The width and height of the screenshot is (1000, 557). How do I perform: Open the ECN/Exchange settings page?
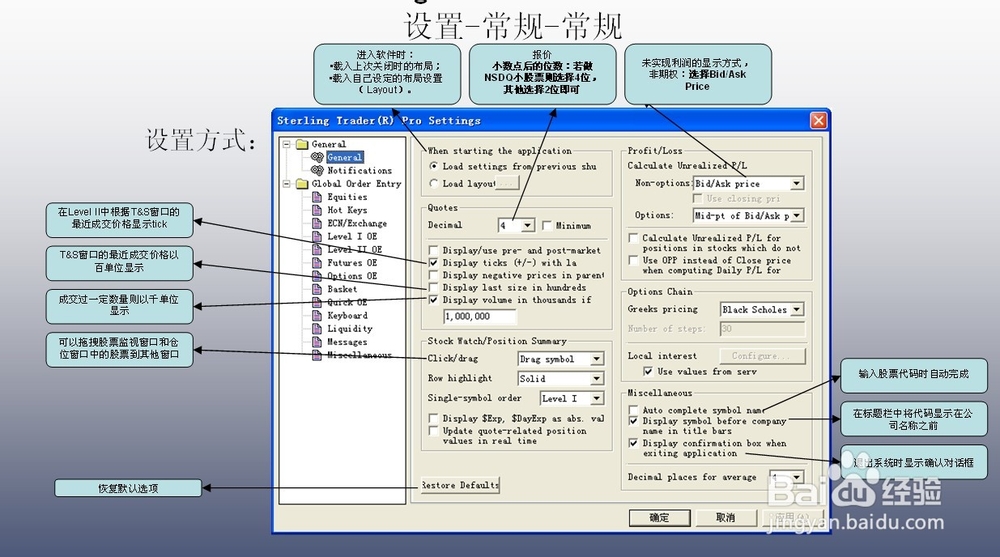tap(357, 223)
